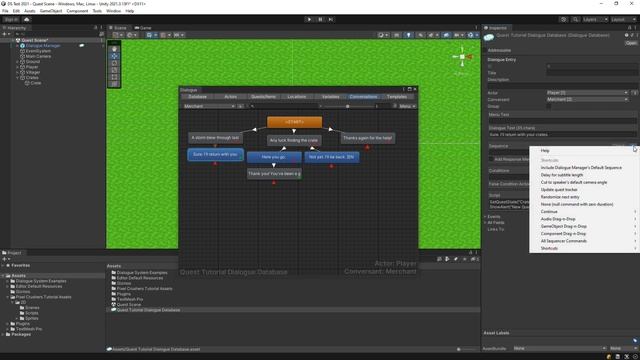Click the orange START node
The width and height of the screenshot is (640, 360).
294,122
